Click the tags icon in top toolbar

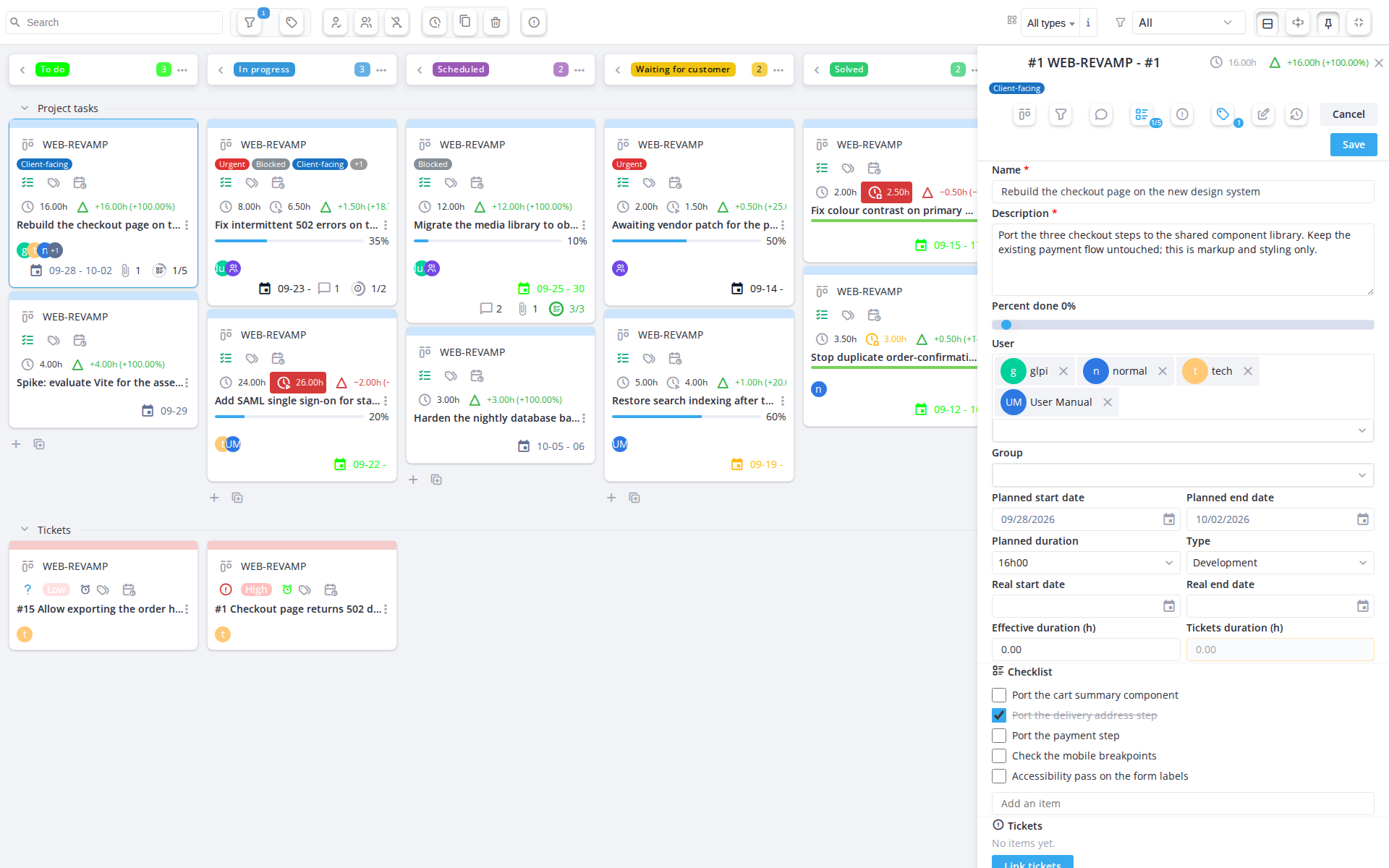[x=292, y=22]
